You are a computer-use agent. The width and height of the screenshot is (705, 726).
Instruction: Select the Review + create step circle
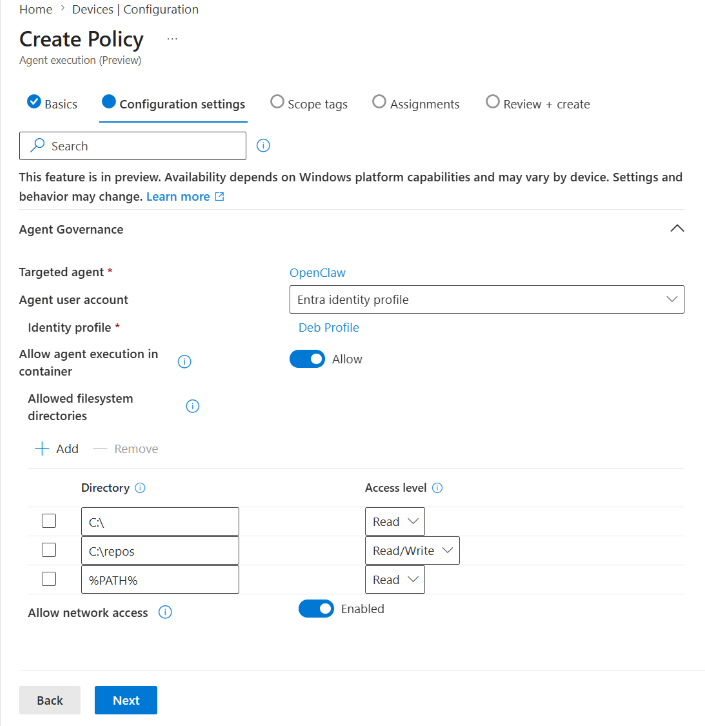click(x=493, y=101)
